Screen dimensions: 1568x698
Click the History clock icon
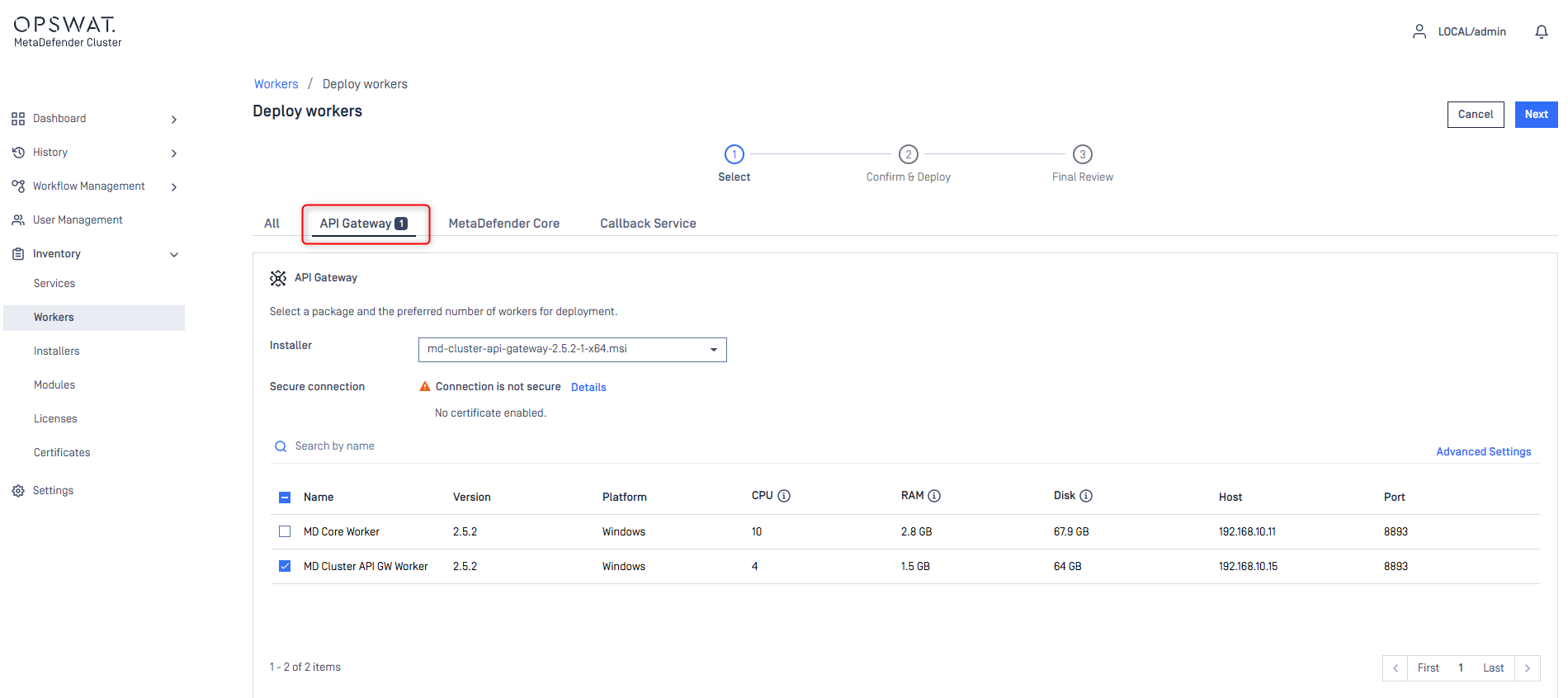[x=18, y=153]
